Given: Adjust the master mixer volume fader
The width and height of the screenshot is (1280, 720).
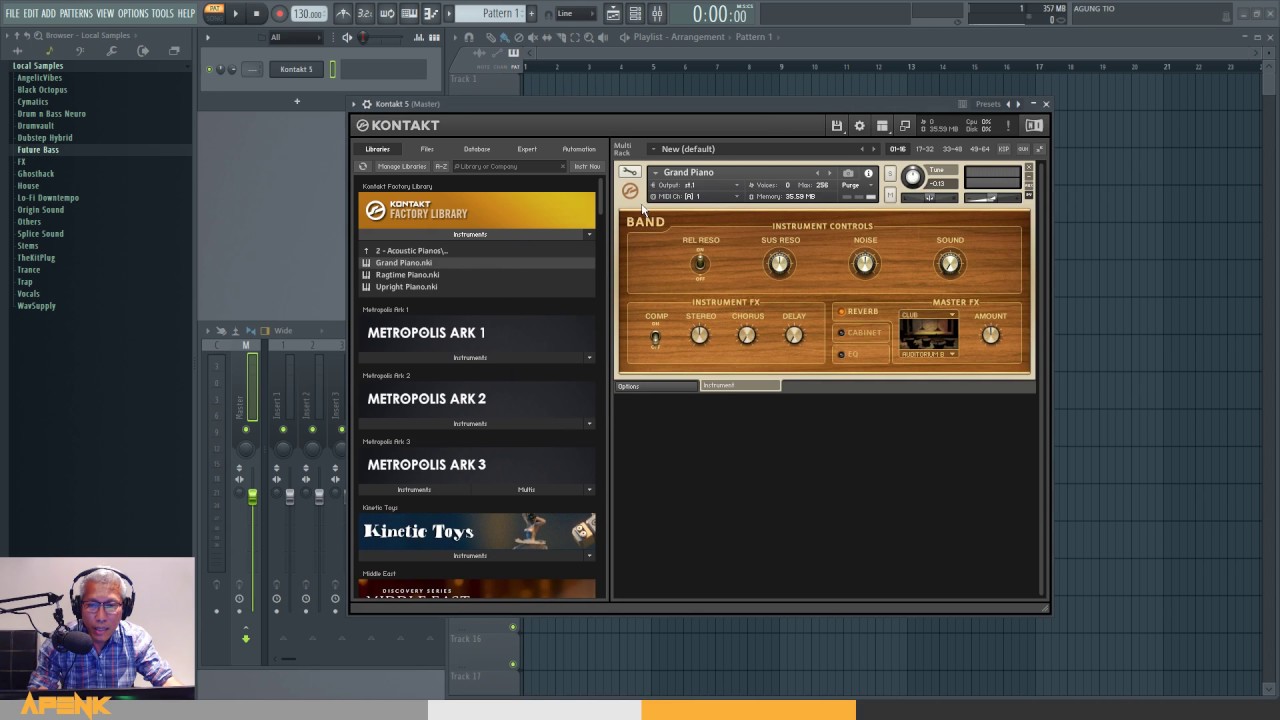Looking at the screenshot, I should click(x=252, y=496).
